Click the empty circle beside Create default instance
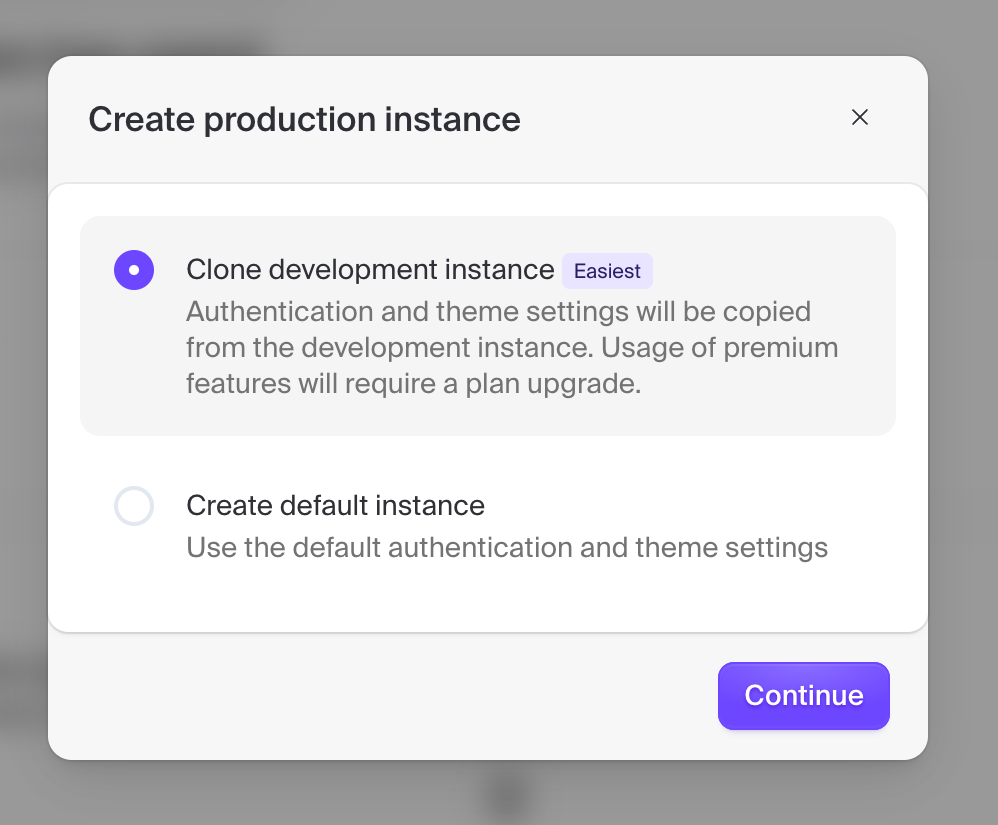The width and height of the screenshot is (998, 825). click(x=134, y=506)
